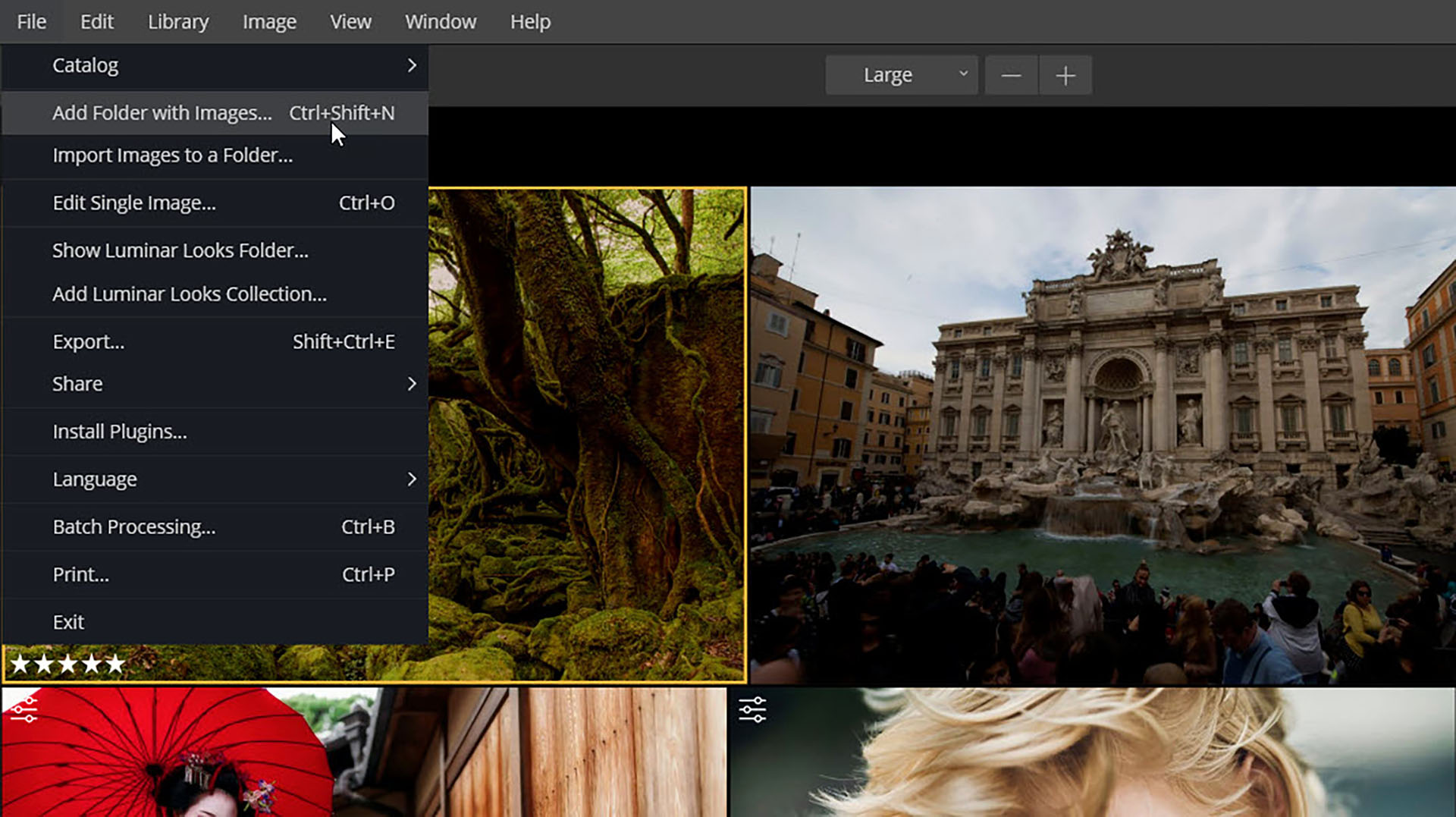Choose Edit Single Image
Image resolution: width=1456 pixels, height=817 pixels.
[x=215, y=203]
